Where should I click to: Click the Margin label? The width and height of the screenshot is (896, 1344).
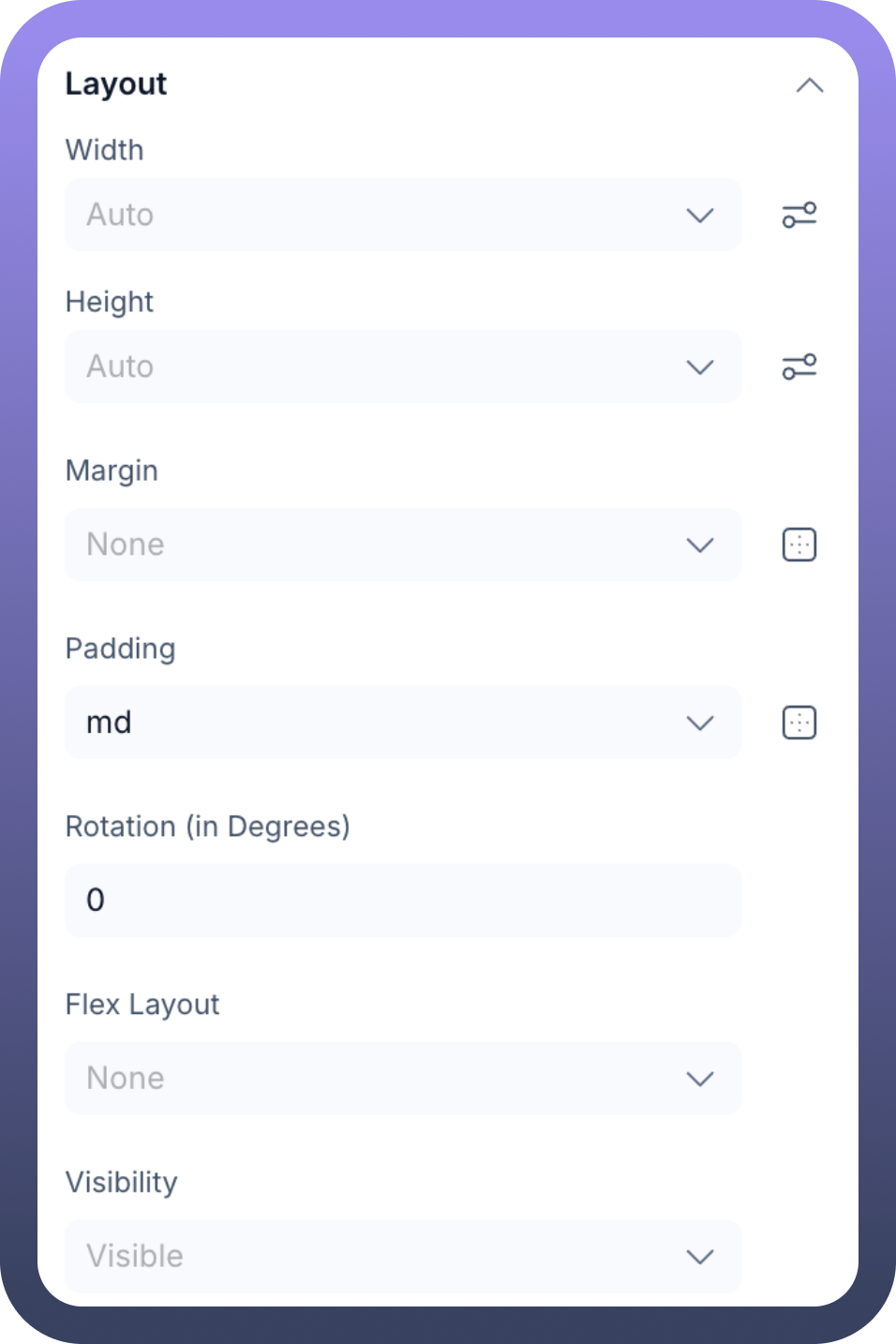112,470
